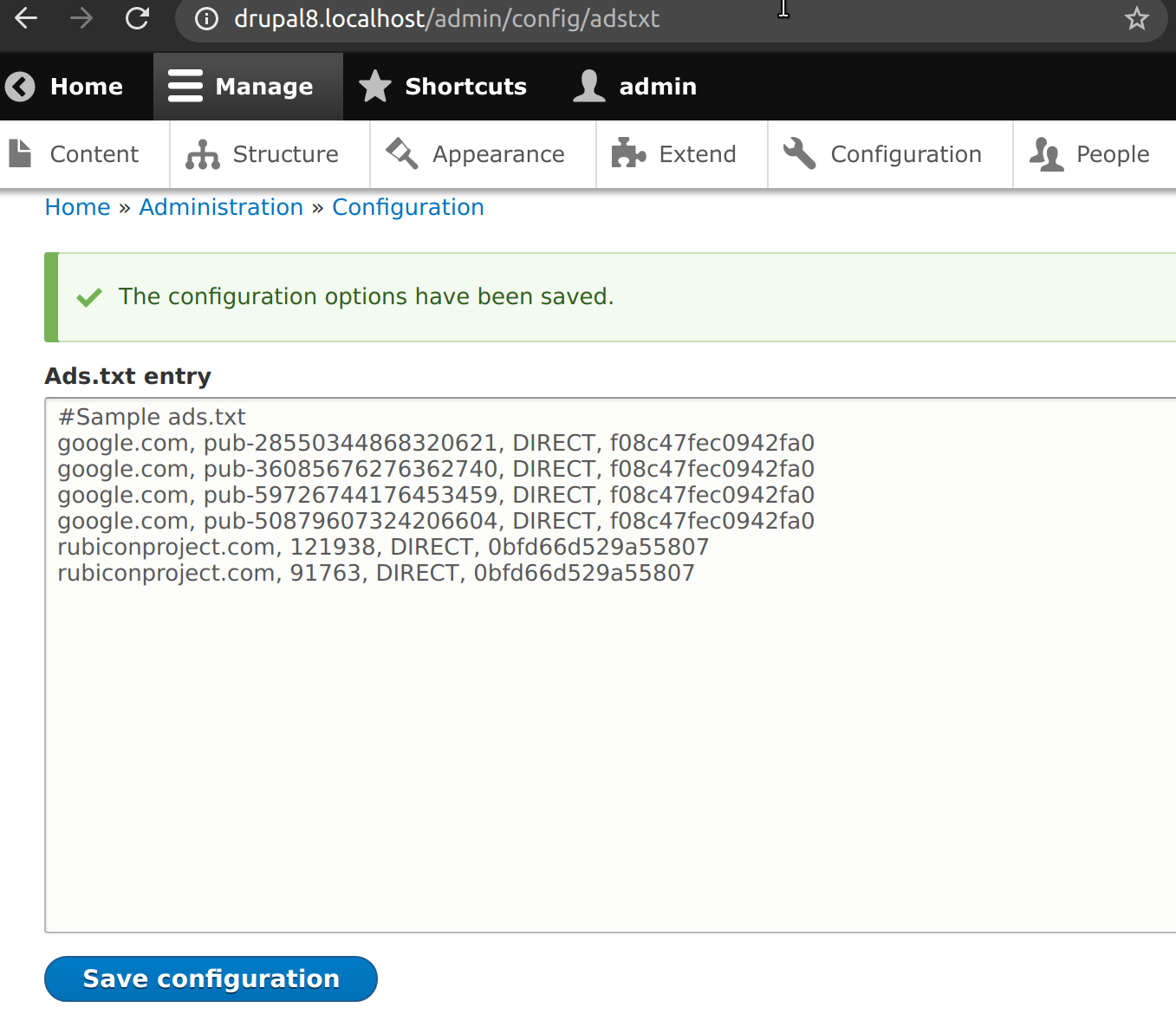
Task: Open the Manage menu
Action: tap(248, 86)
